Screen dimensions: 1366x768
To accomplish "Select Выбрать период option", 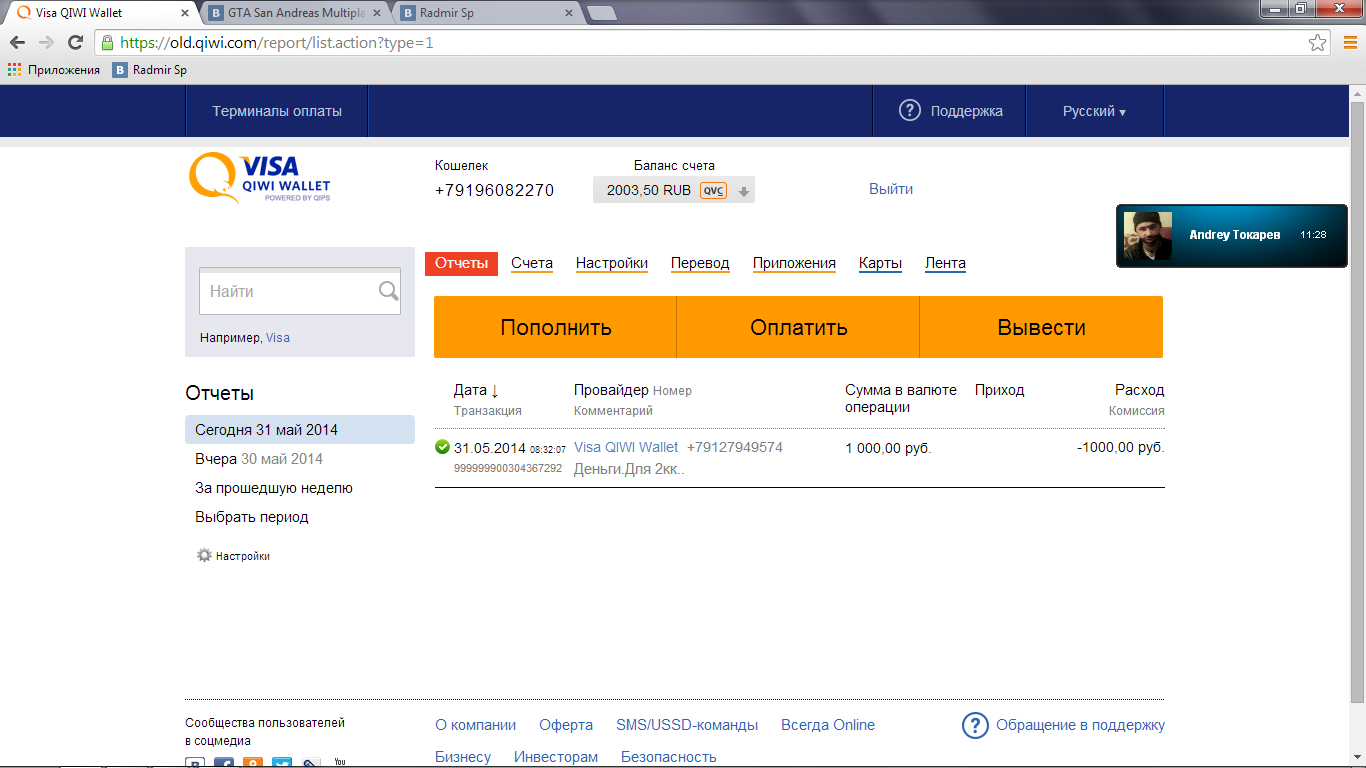I will [x=252, y=517].
